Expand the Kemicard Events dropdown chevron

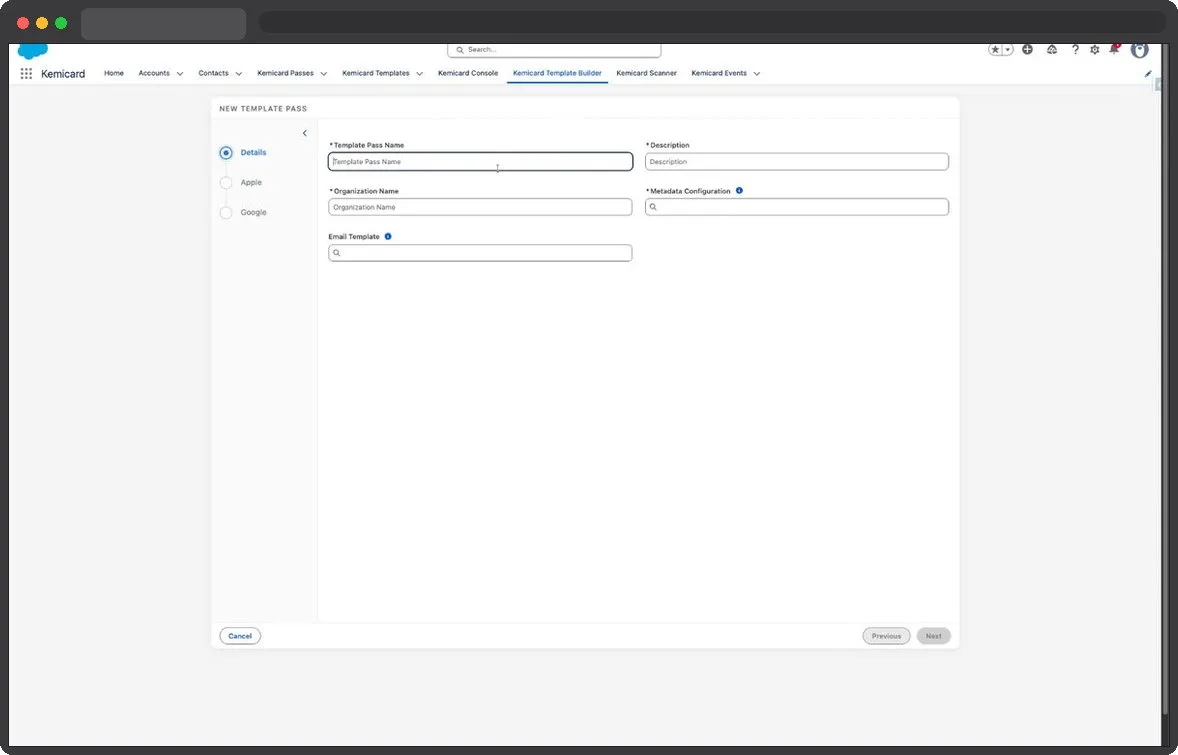[757, 74]
